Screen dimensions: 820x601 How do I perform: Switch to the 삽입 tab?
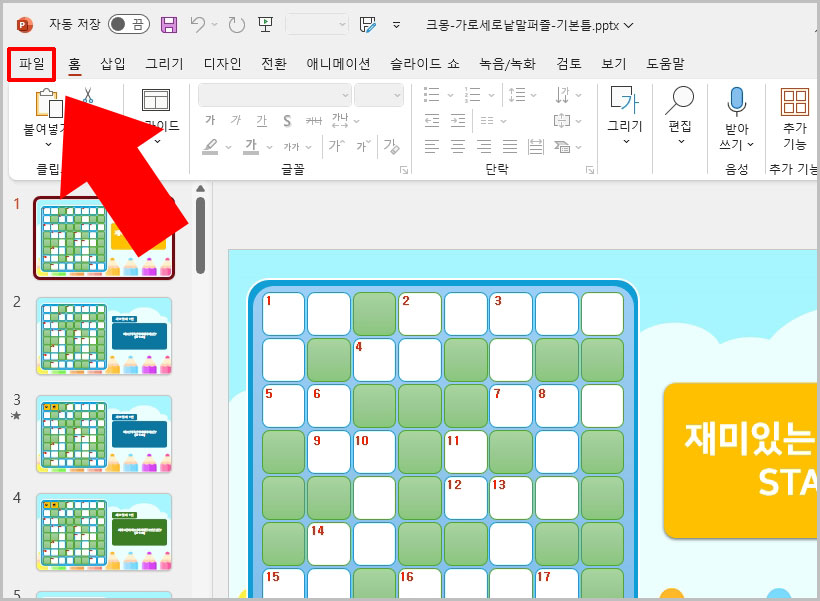point(112,64)
